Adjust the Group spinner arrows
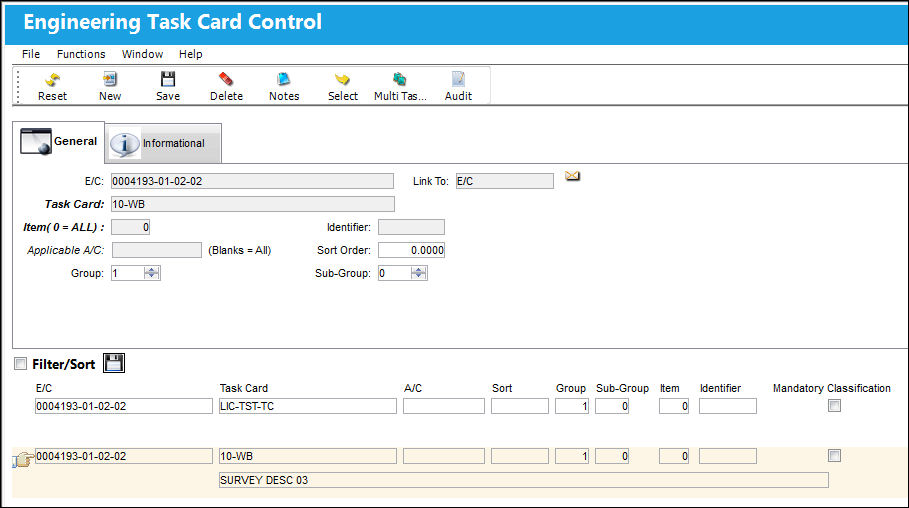 [151, 273]
